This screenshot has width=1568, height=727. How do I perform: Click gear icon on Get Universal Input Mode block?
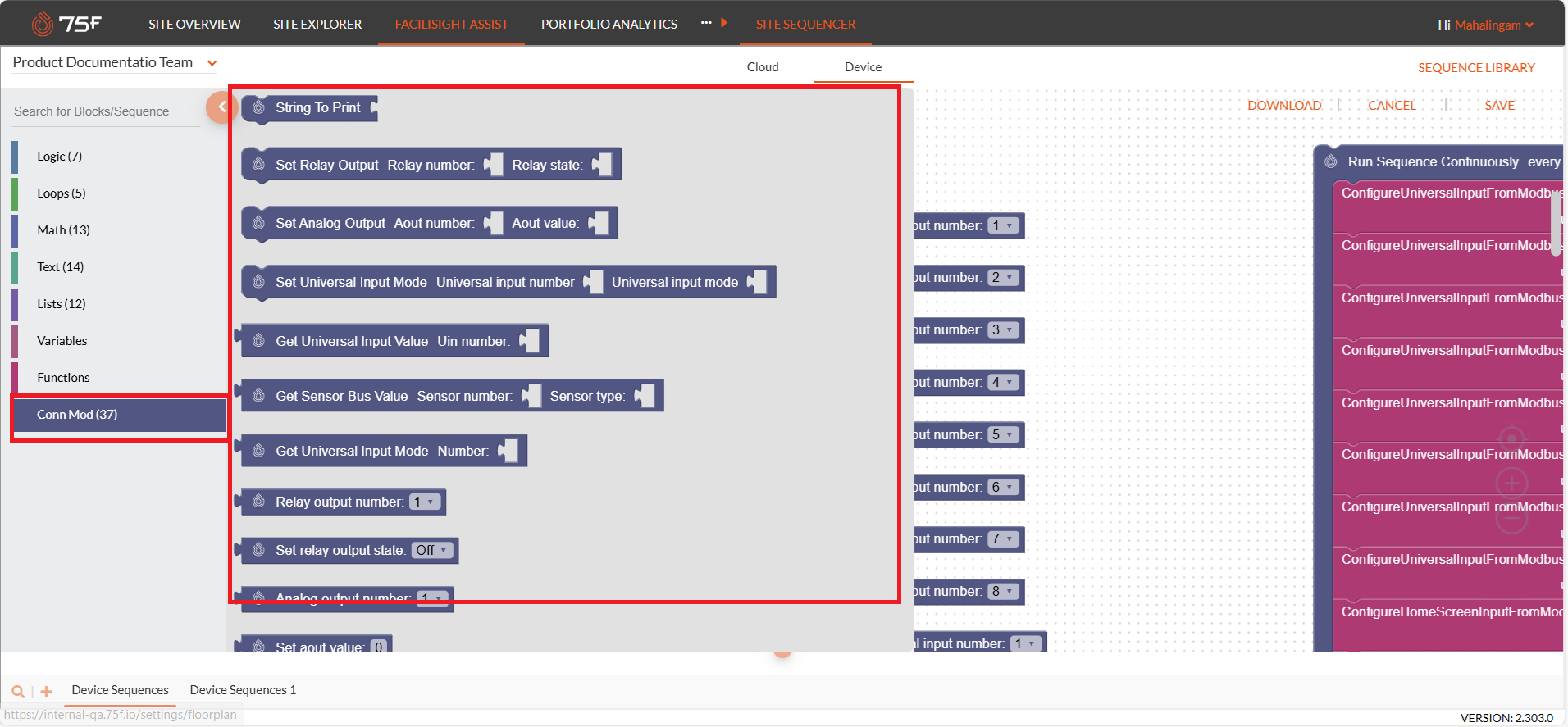coord(258,451)
